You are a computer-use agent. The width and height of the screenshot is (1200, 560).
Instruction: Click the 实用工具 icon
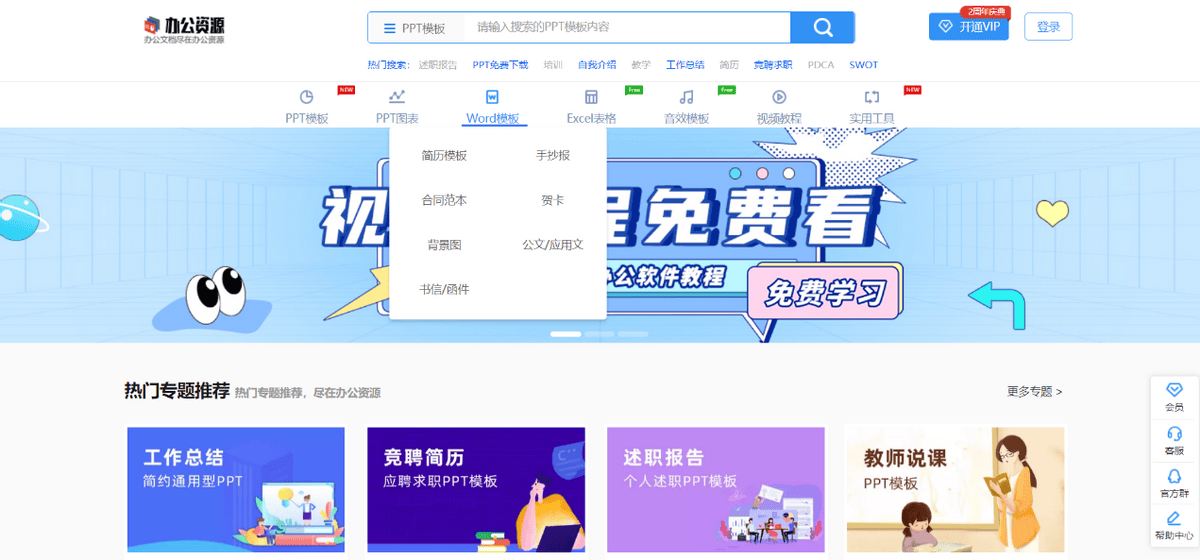click(x=872, y=97)
